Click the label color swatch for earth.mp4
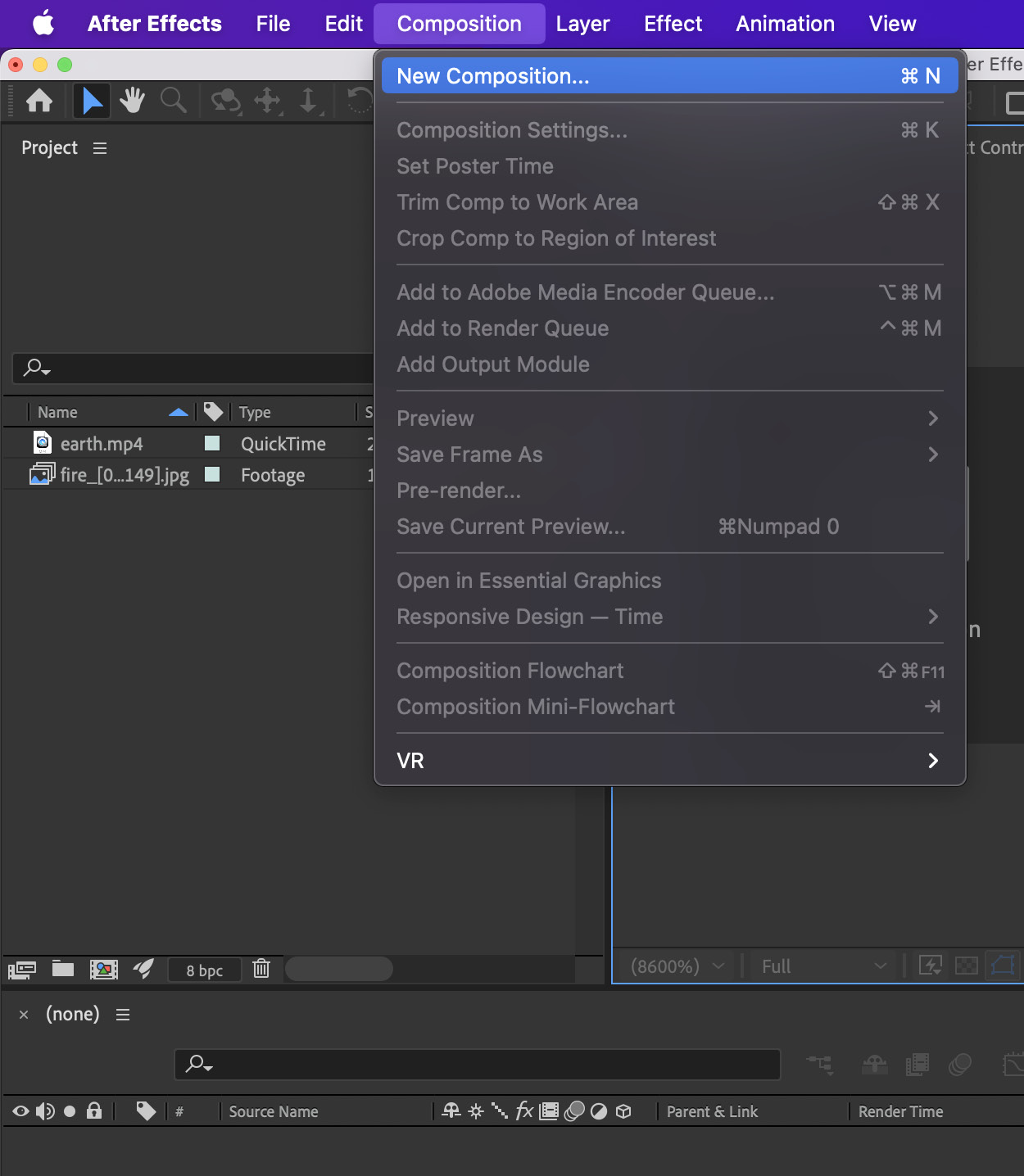 click(212, 443)
